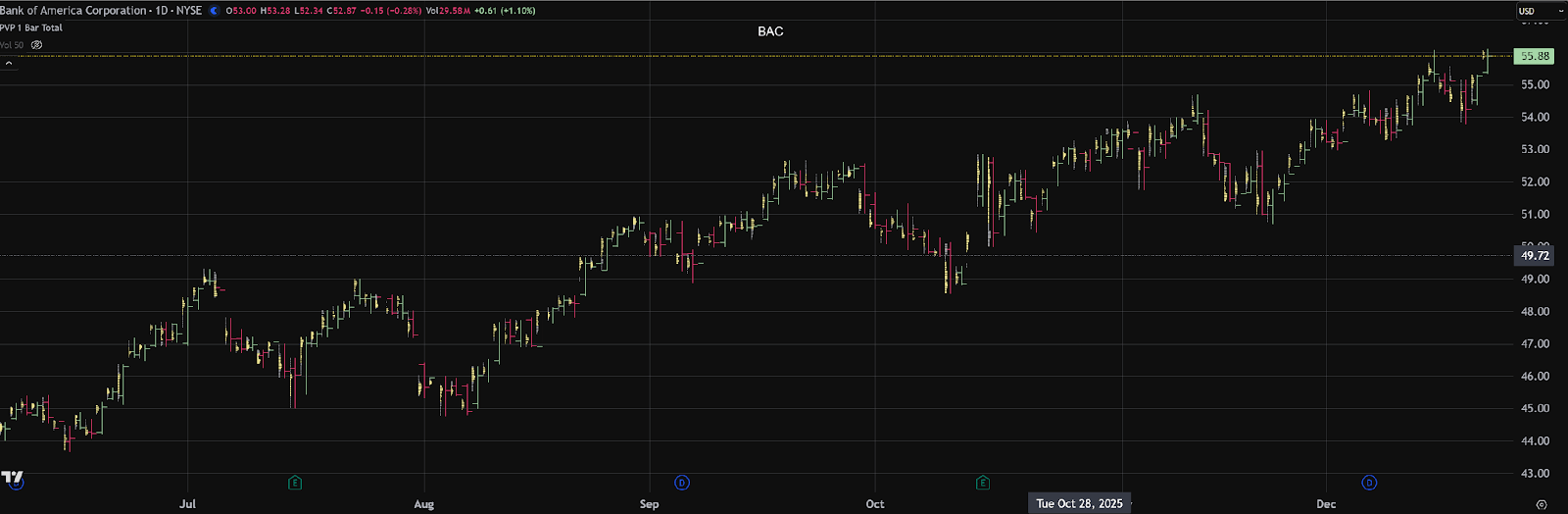The width and height of the screenshot is (1568, 514).
Task: Open the July earnings E marker
Action: (295, 483)
